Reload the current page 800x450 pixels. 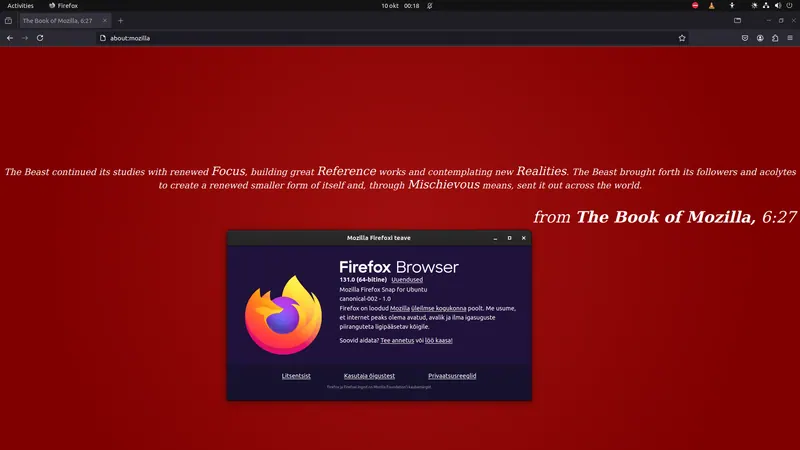40,38
